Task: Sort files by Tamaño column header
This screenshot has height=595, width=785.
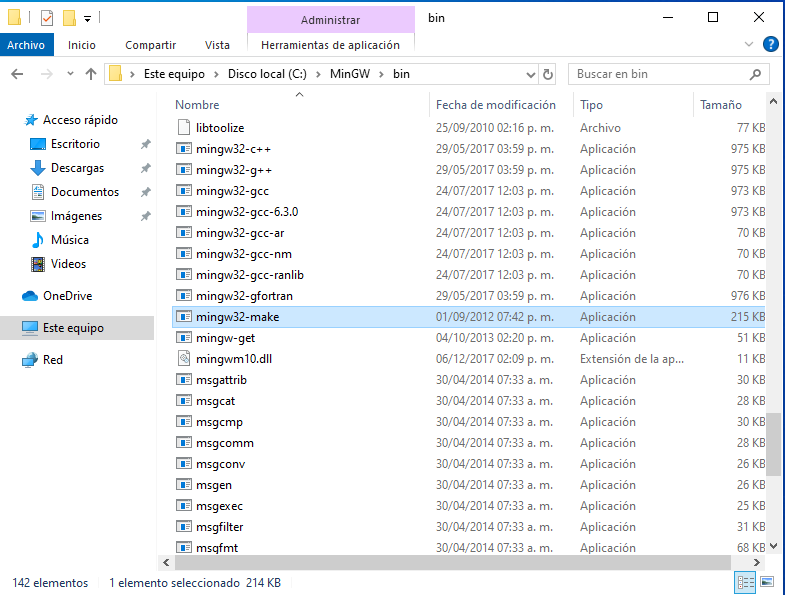Action: 720,105
